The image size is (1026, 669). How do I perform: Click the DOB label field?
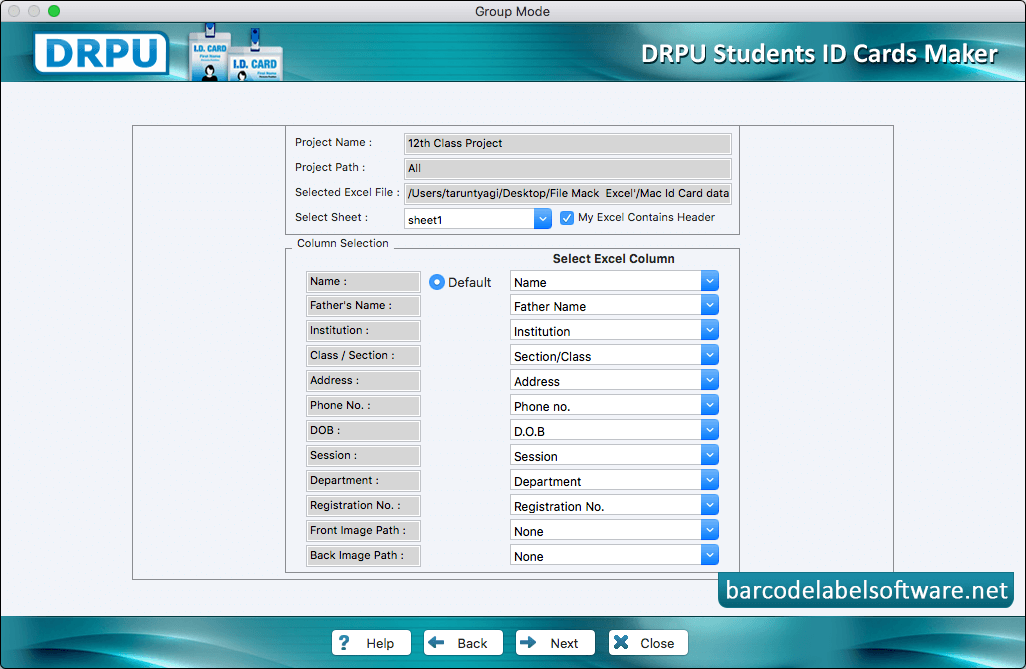pos(363,431)
